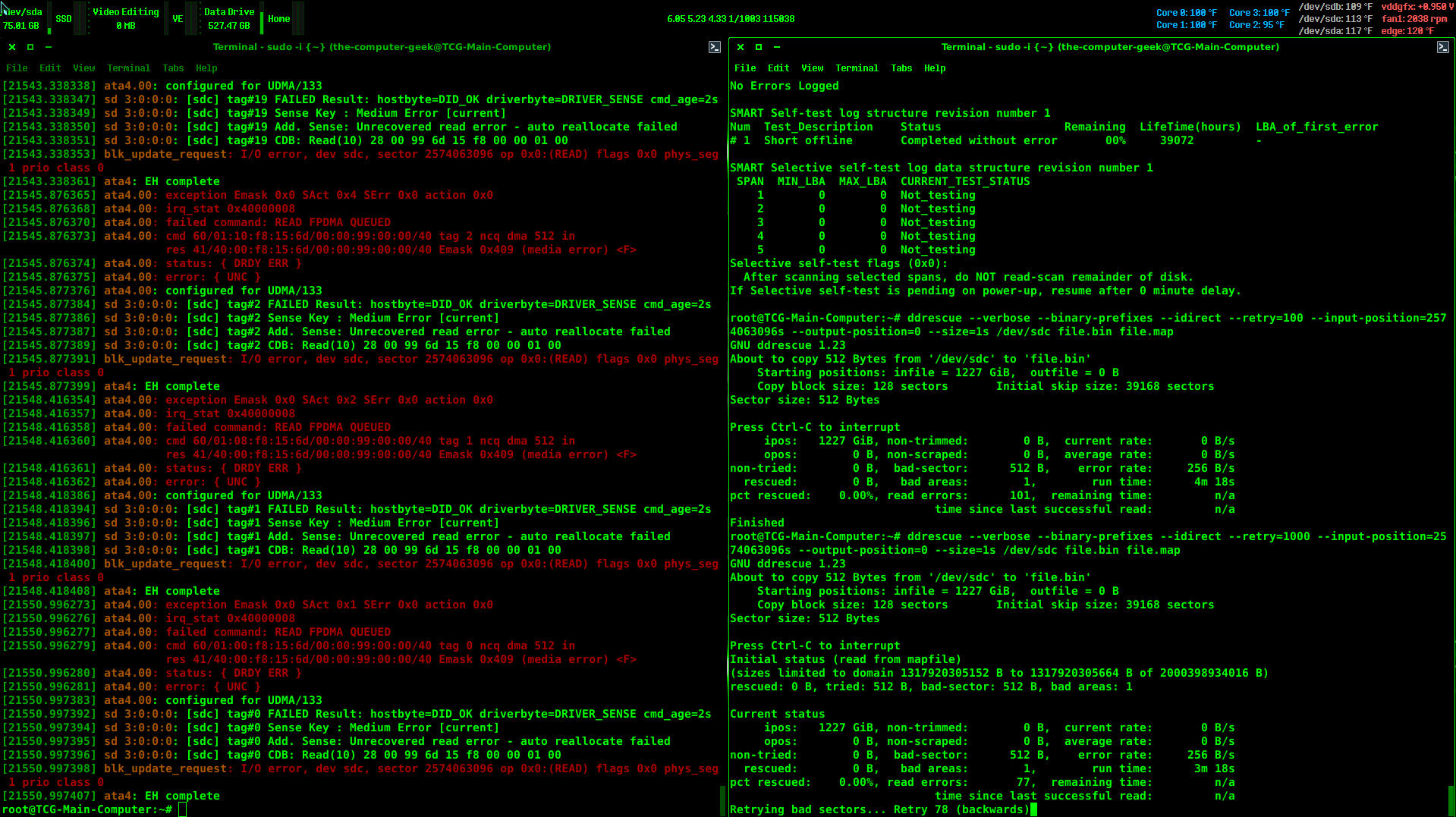Click the /dev/sdb temperature reading
1456x817 pixels.
pyautogui.click(x=1335, y=7)
